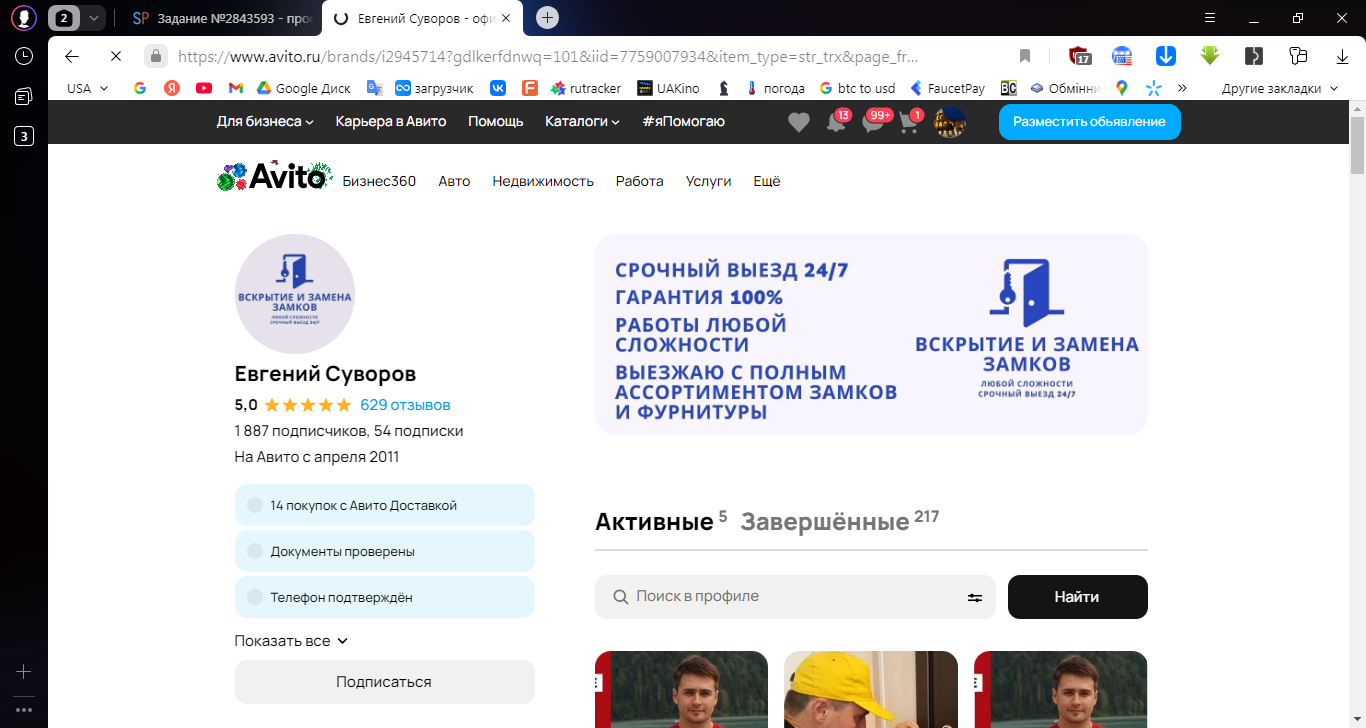Screen dimensions: 1366x728
Task: Open the seller's round profile picture
Action: tap(295, 294)
